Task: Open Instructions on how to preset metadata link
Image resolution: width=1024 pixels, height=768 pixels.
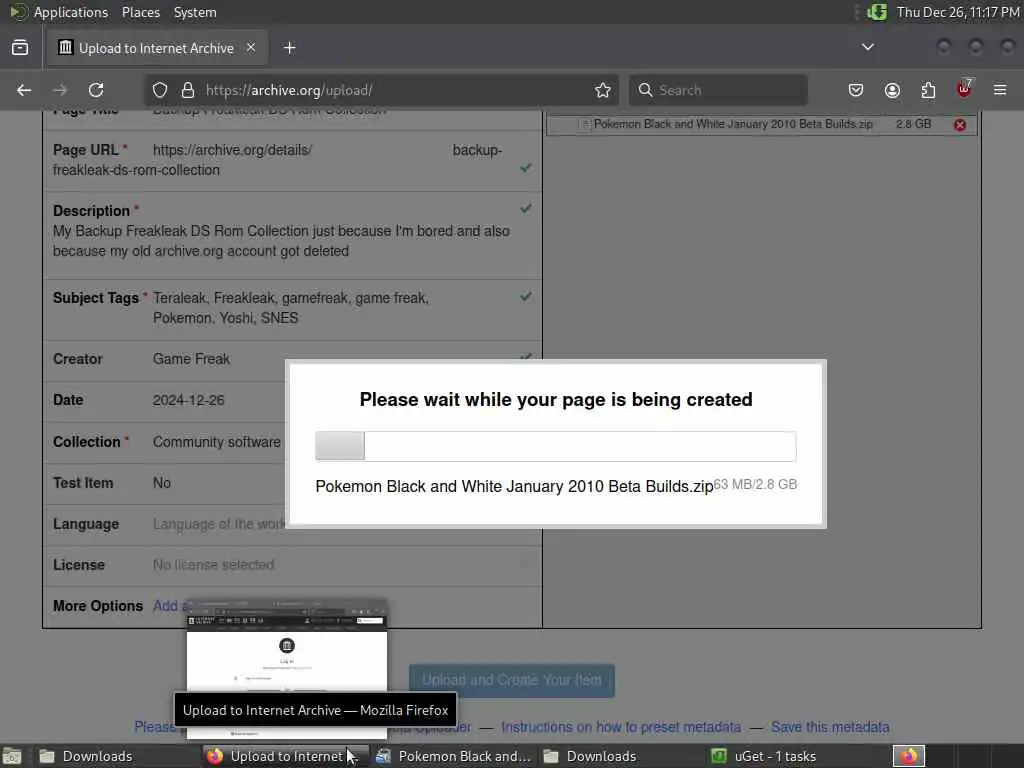Action: [621, 727]
